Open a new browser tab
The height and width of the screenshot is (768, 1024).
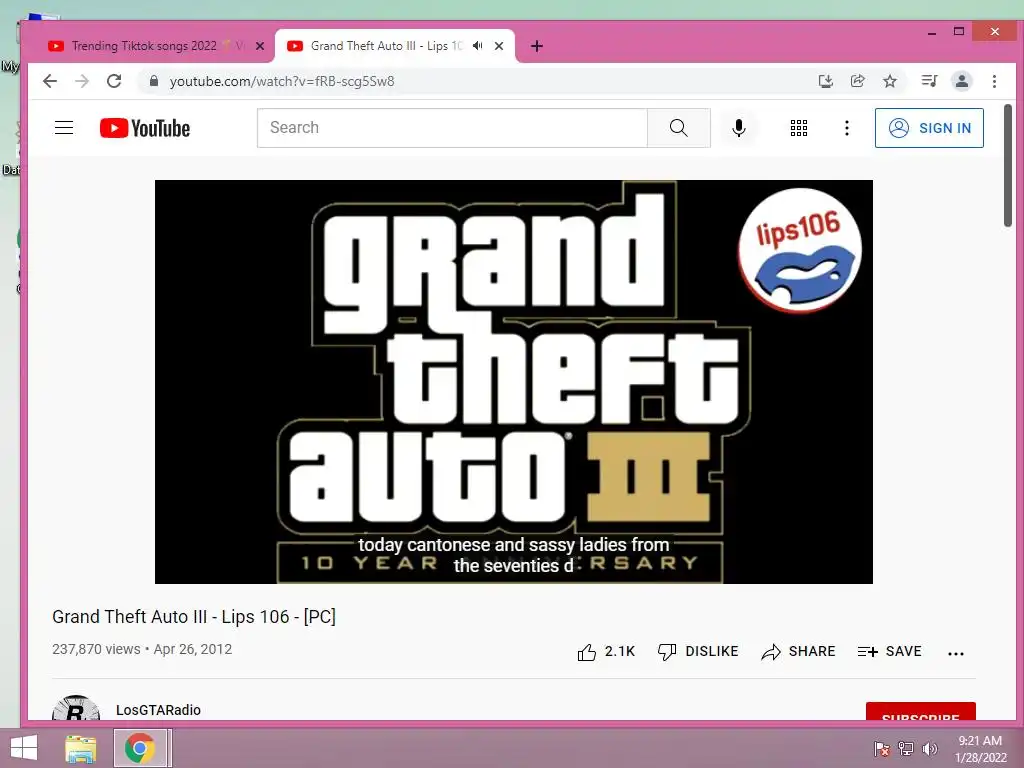coord(537,46)
